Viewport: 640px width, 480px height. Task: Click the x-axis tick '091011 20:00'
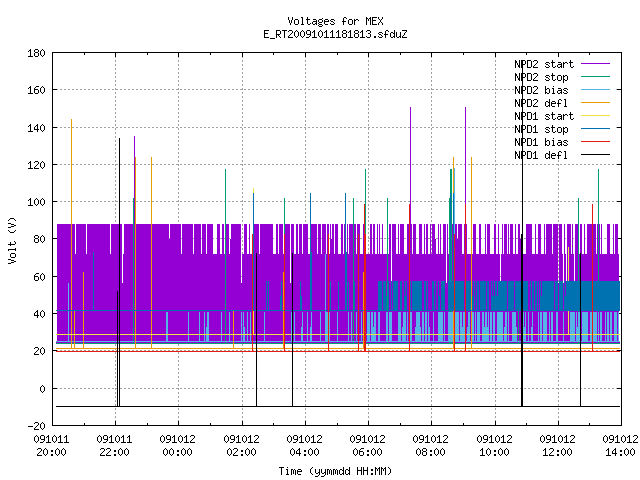coord(51,446)
